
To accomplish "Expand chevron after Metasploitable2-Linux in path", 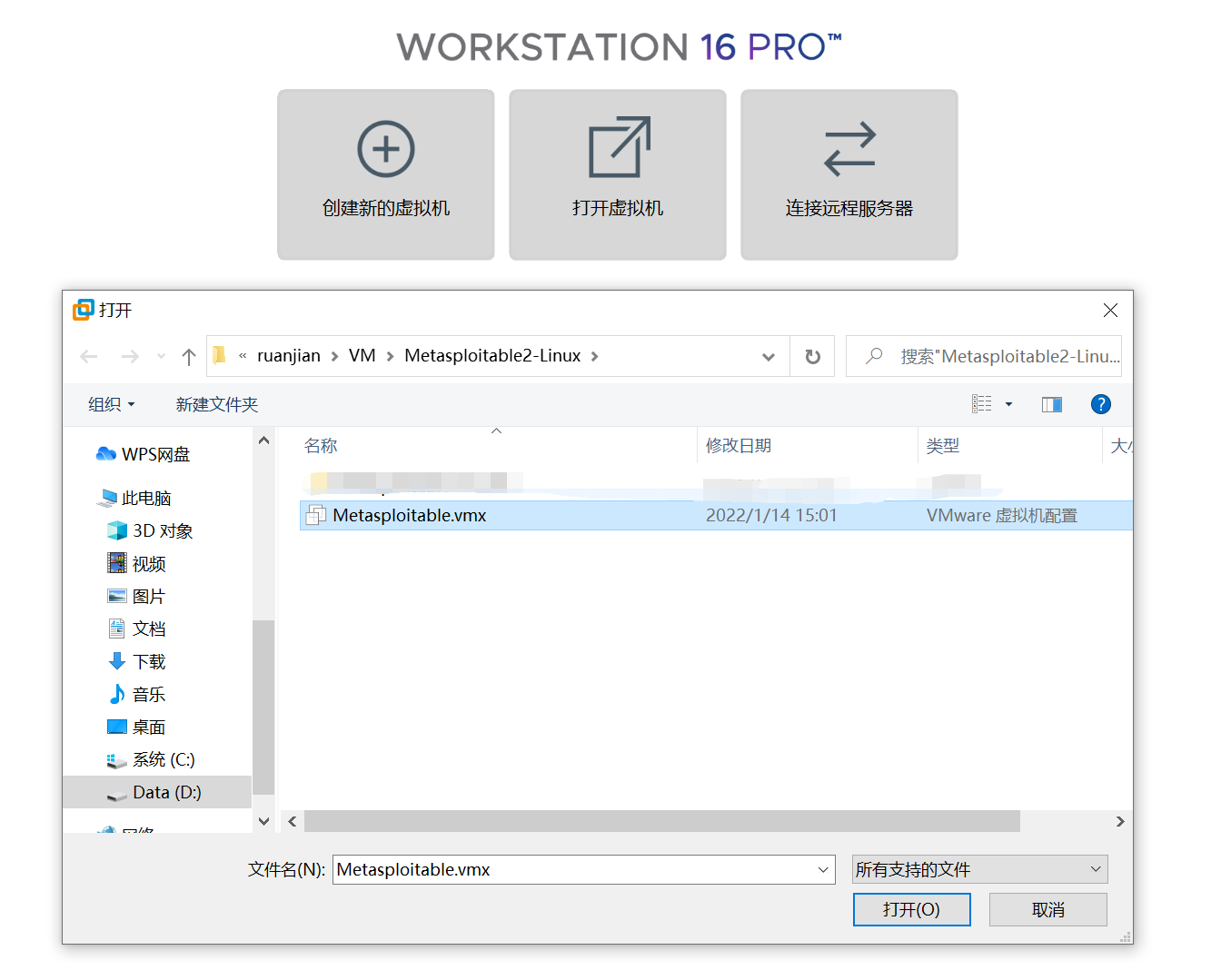I will pos(594,356).
